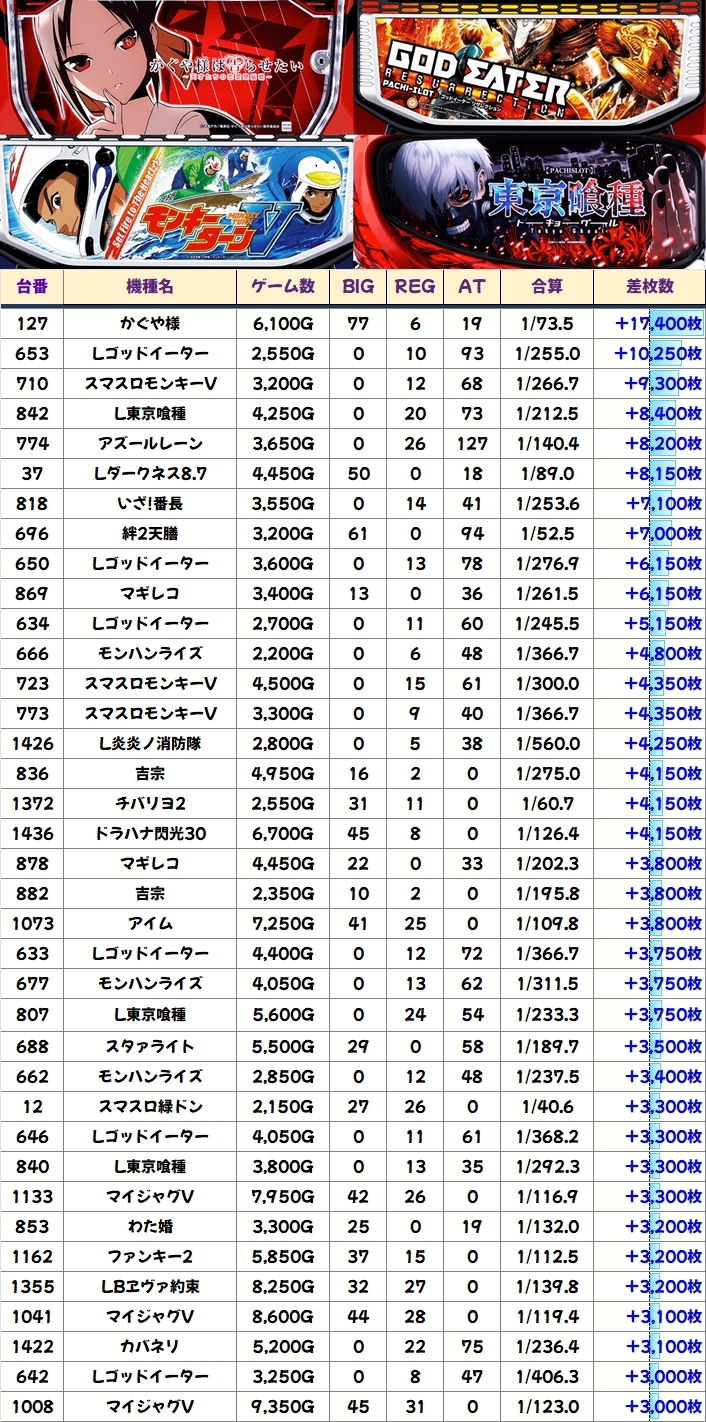Click the いざ!番長 machine name
Image resolution: width=706 pixels, height=1422 pixels.
point(150,504)
